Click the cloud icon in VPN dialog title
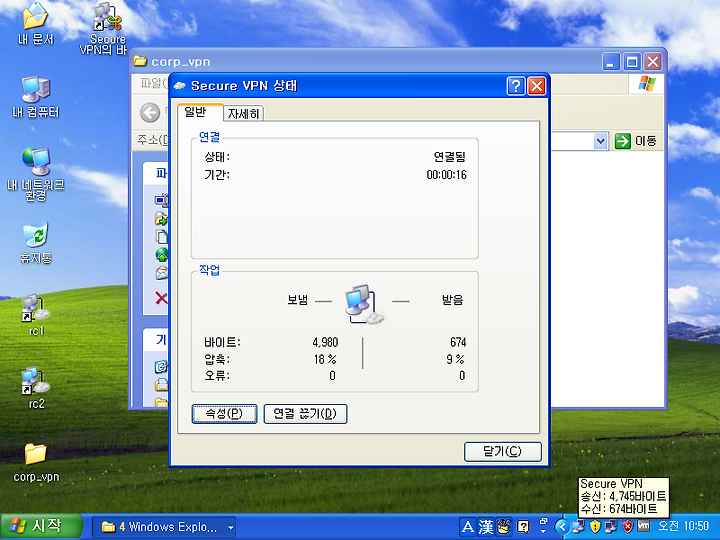 click(180, 86)
